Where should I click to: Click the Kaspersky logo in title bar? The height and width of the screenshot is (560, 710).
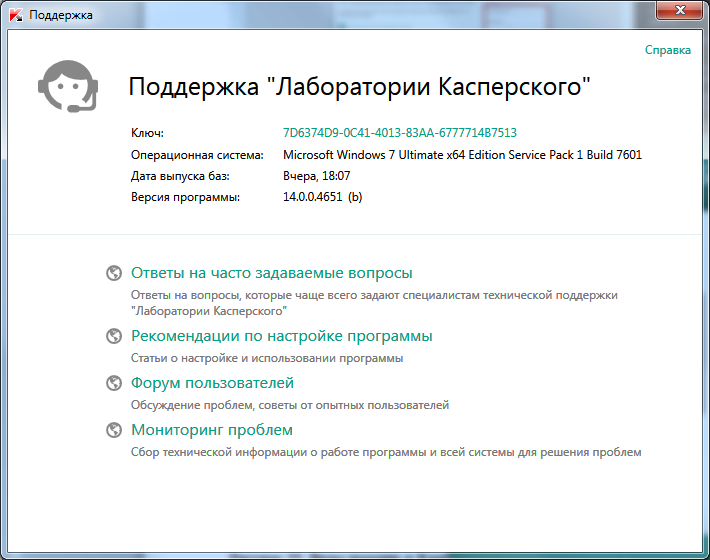point(16,15)
